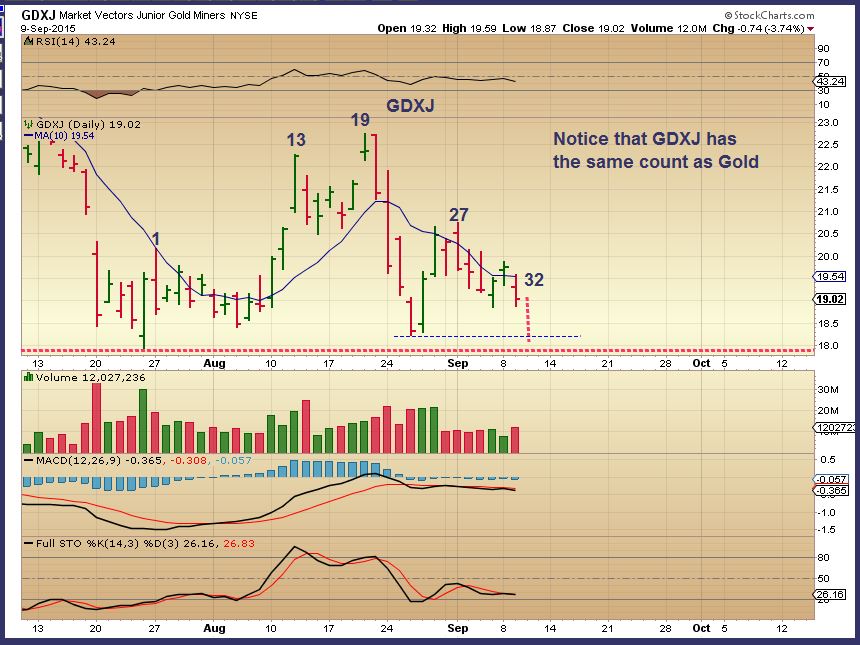
Task: Click the 'GDXJ (Daily) 19.02' legend
Action: pyautogui.click(x=88, y=125)
